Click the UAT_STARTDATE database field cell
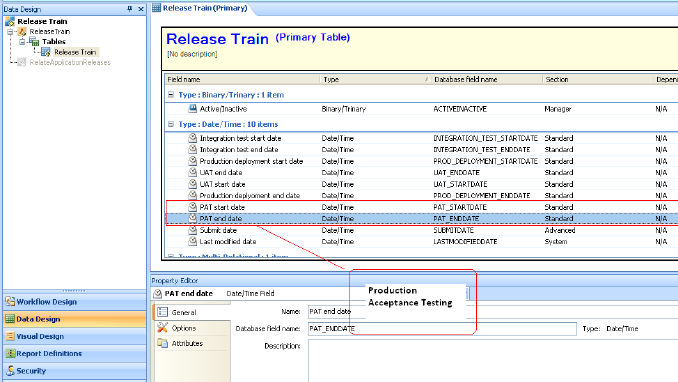Screen dimensions: 678x382 (460, 184)
